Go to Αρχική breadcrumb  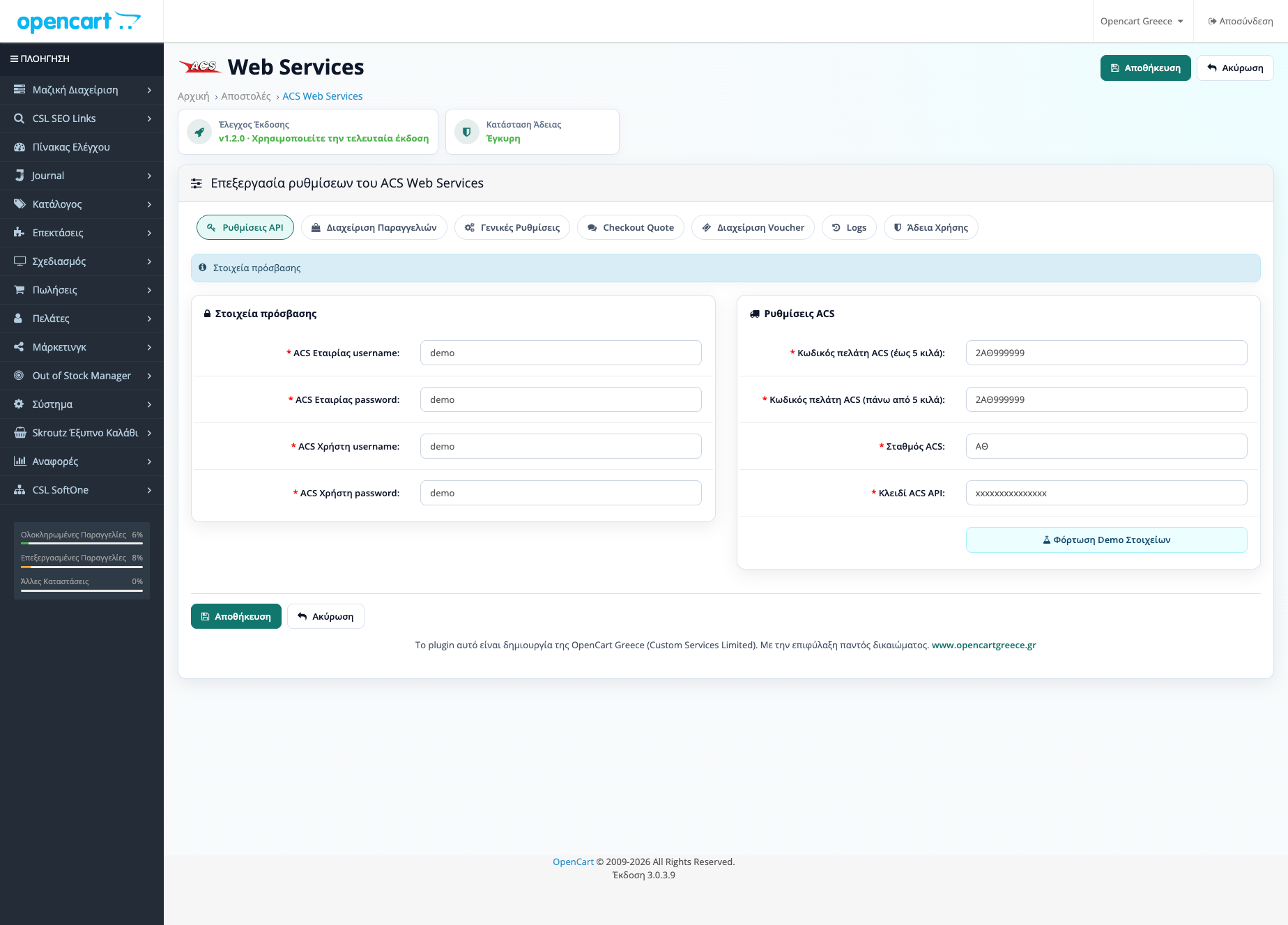tap(194, 96)
